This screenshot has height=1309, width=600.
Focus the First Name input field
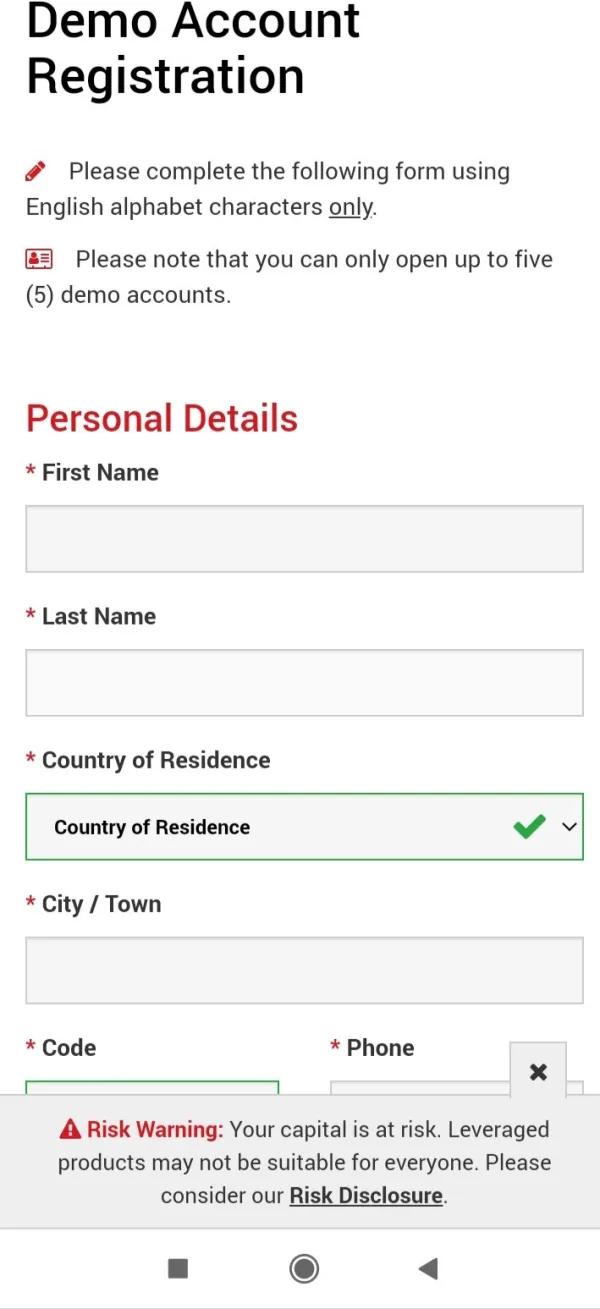tap(304, 539)
